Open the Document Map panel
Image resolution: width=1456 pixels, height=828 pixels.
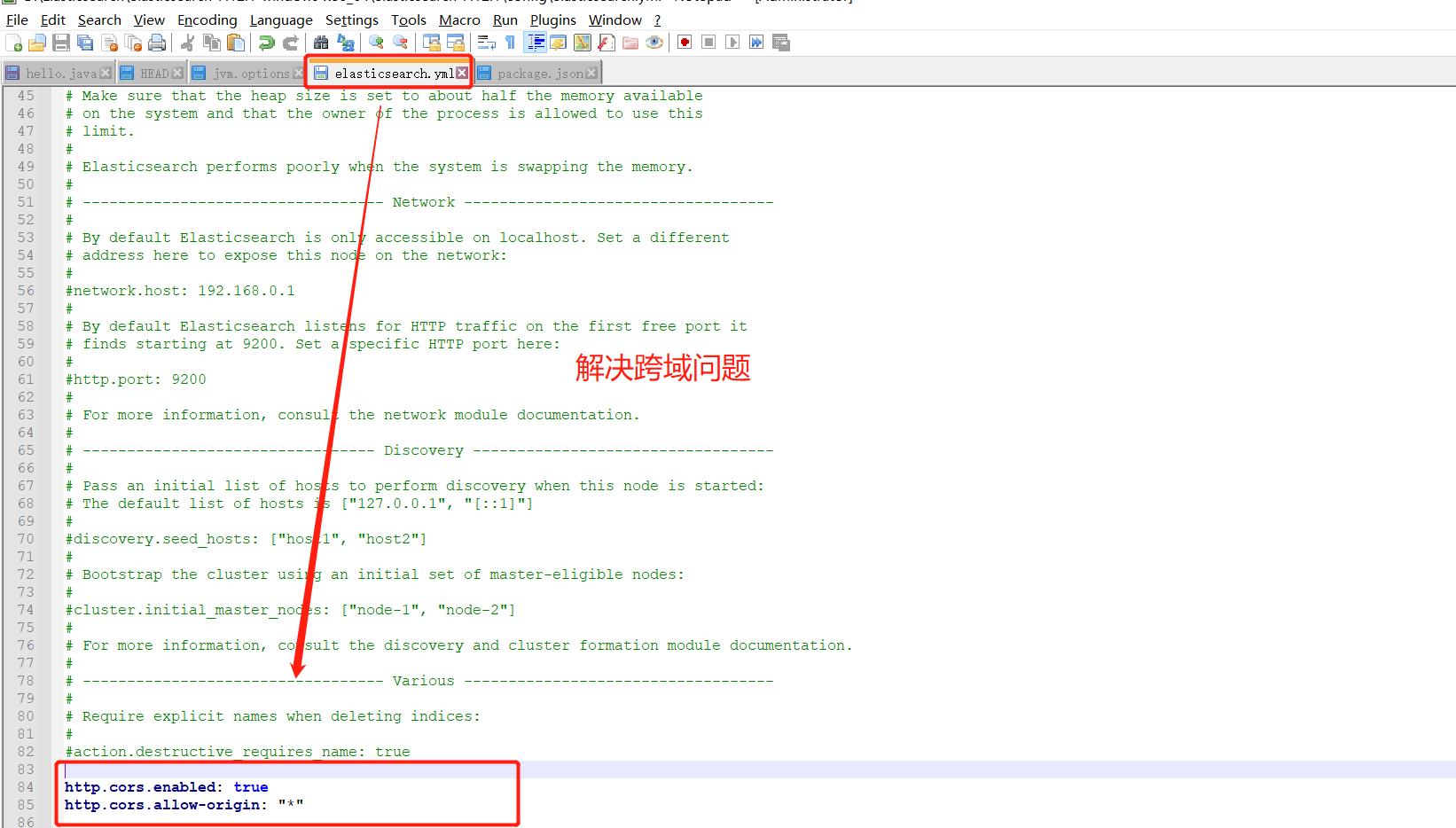click(x=582, y=43)
